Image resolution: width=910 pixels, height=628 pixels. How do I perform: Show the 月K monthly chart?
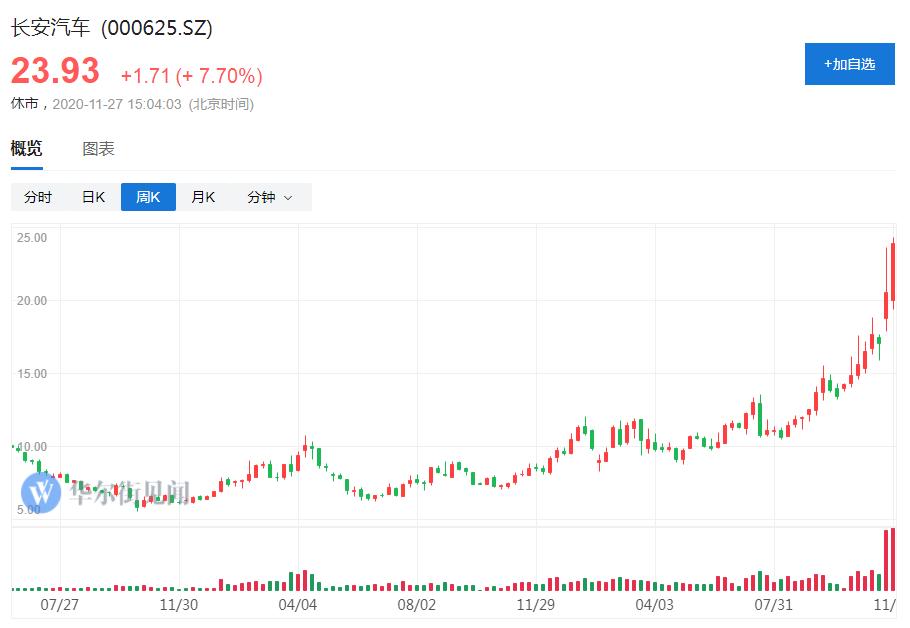coord(203,197)
